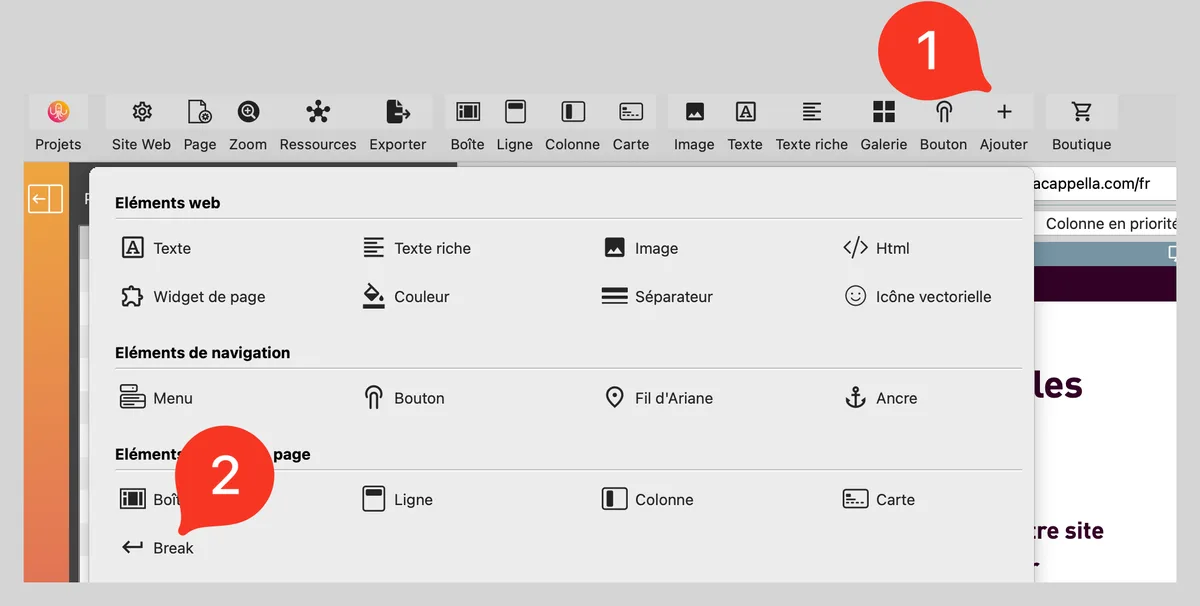Select Html element in the popup

coord(877,248)
